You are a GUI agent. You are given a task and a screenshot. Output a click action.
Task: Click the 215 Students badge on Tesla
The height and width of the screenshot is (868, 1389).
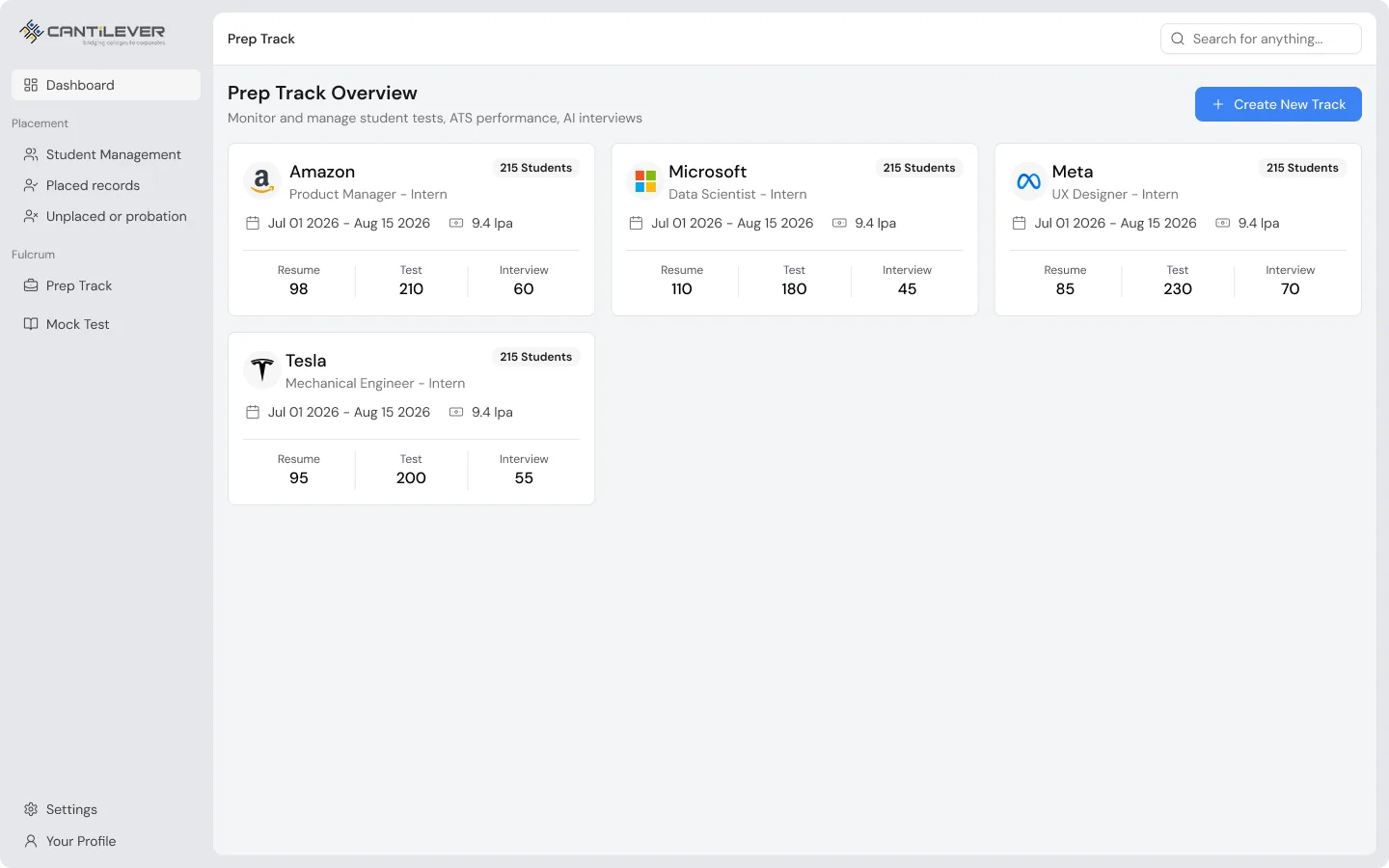pyautogui.click(x=536, y=357)
